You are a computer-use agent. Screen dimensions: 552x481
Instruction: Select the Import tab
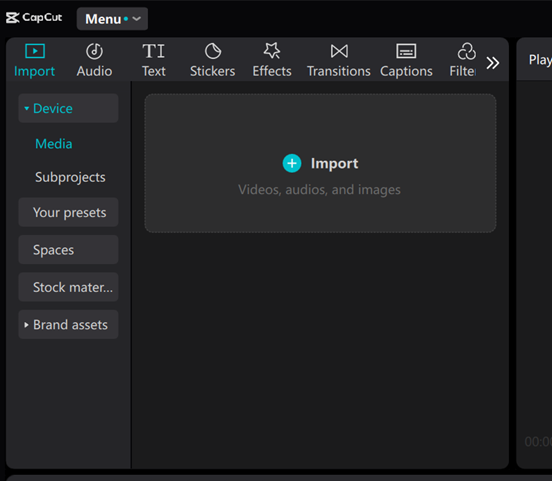point(34,60)
